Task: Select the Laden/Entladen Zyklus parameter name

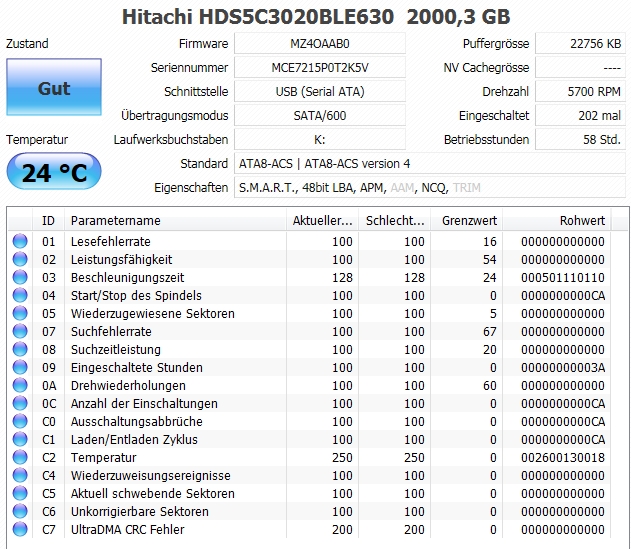Action: click(x=134, y=440)
